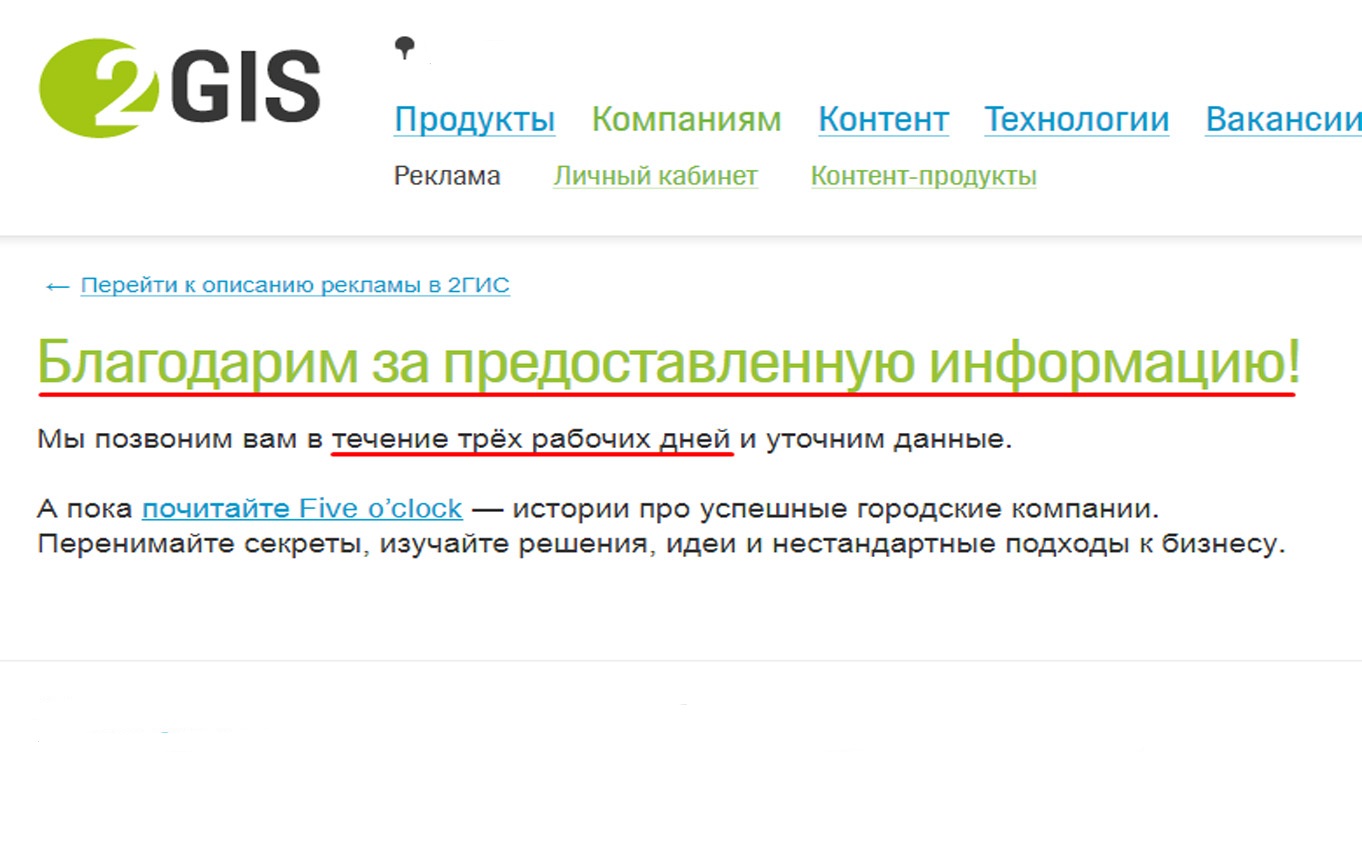The height and width of the screenshot is (865, 1362).
Task: Open the Компаниям section
Action: tap(686, 120)
